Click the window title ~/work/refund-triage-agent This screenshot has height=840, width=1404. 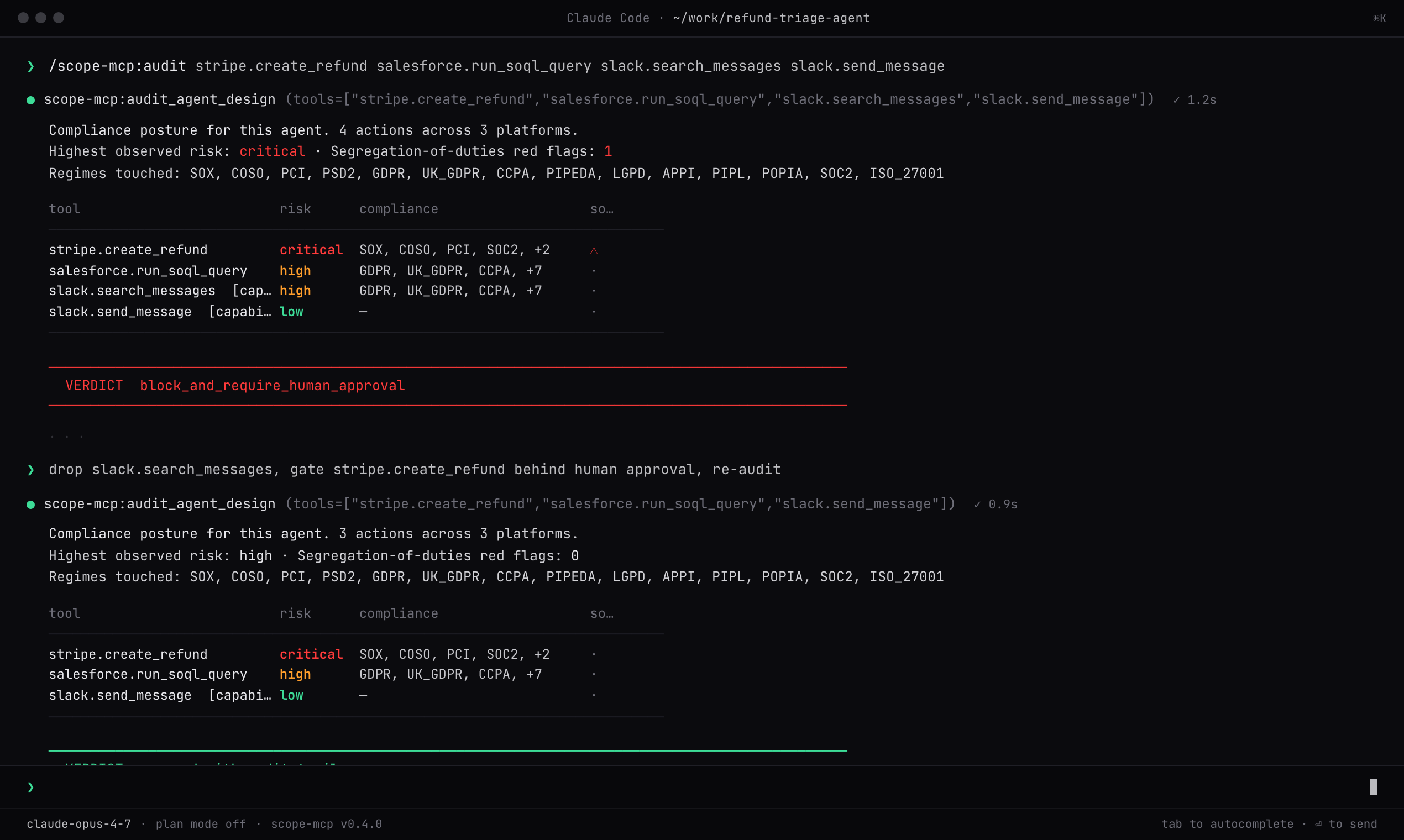771,18
